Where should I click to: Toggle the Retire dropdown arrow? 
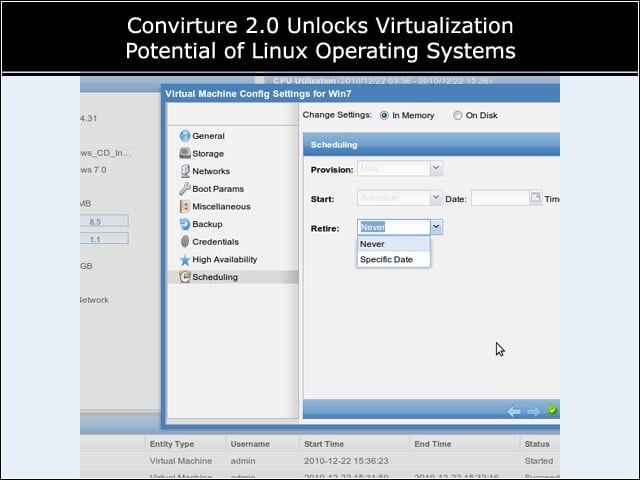(436, 227)
